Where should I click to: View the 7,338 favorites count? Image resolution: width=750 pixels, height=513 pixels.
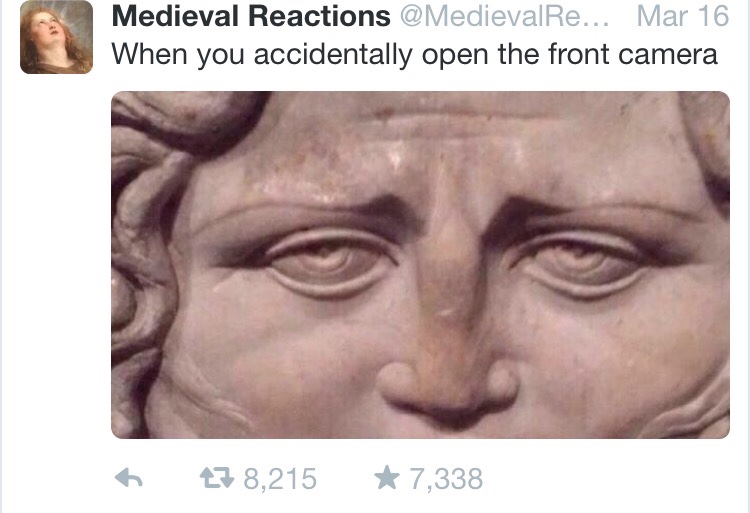pos(446,479)
